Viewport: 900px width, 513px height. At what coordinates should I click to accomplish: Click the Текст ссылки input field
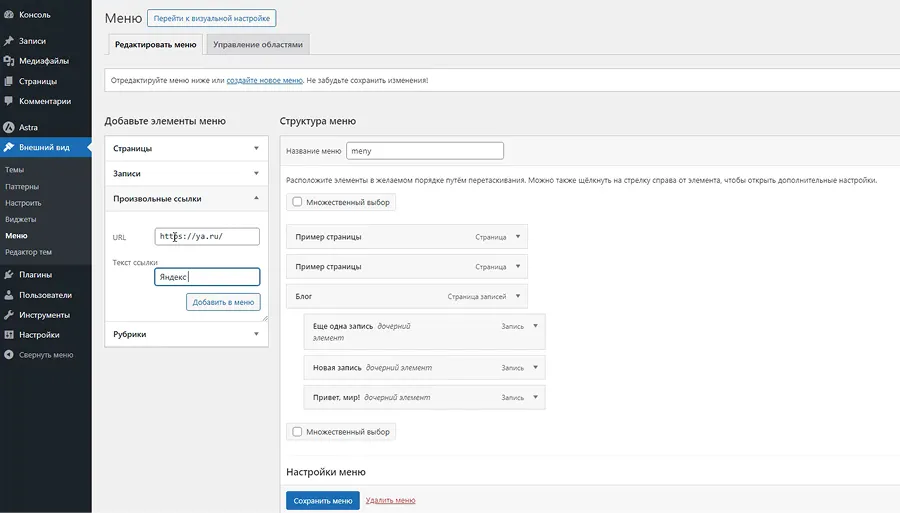point(207,277)
